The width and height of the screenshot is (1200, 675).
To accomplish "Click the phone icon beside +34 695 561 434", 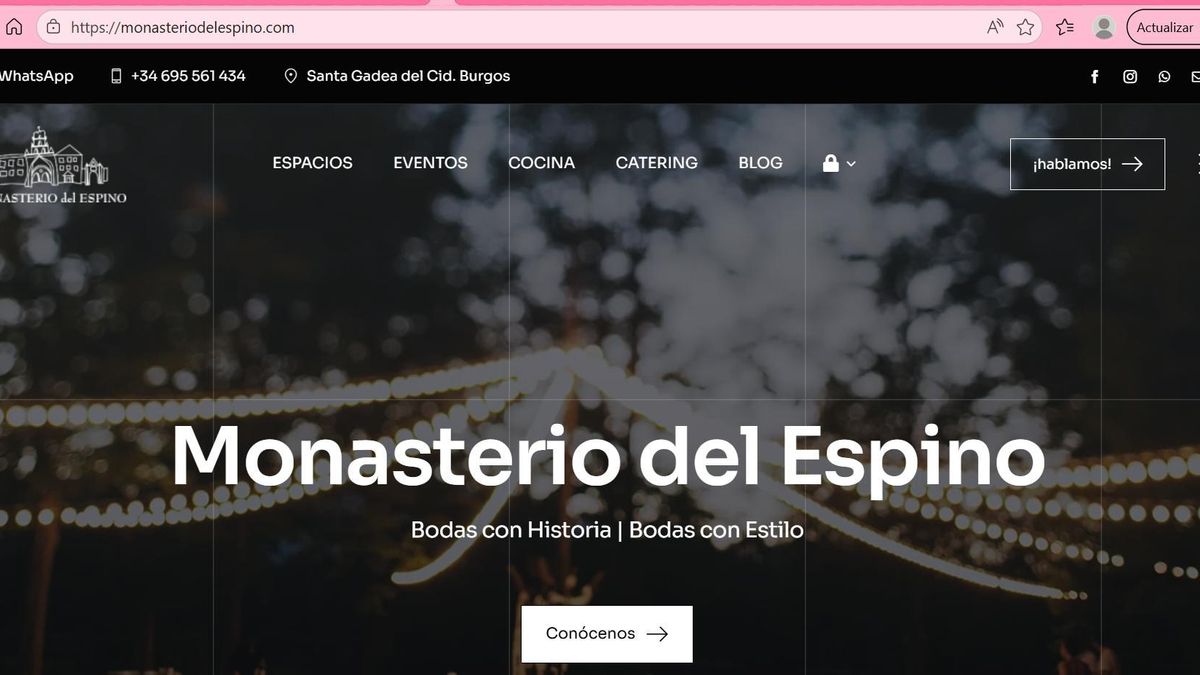I will 117,75.
